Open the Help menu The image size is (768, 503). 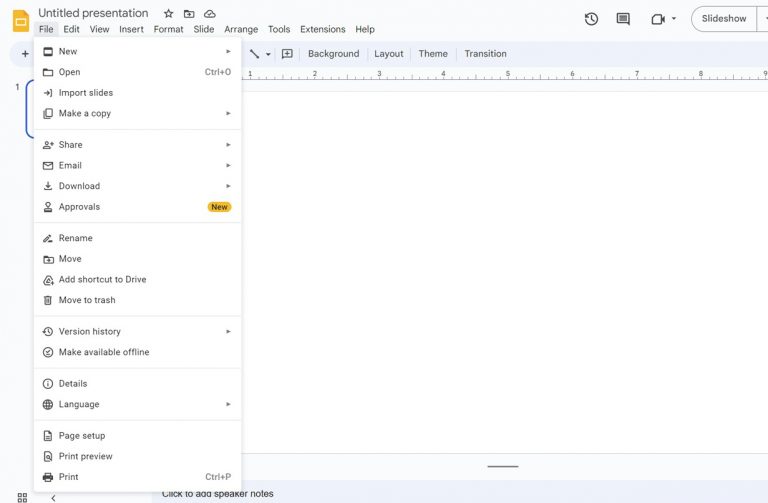[x=365, y=29]
